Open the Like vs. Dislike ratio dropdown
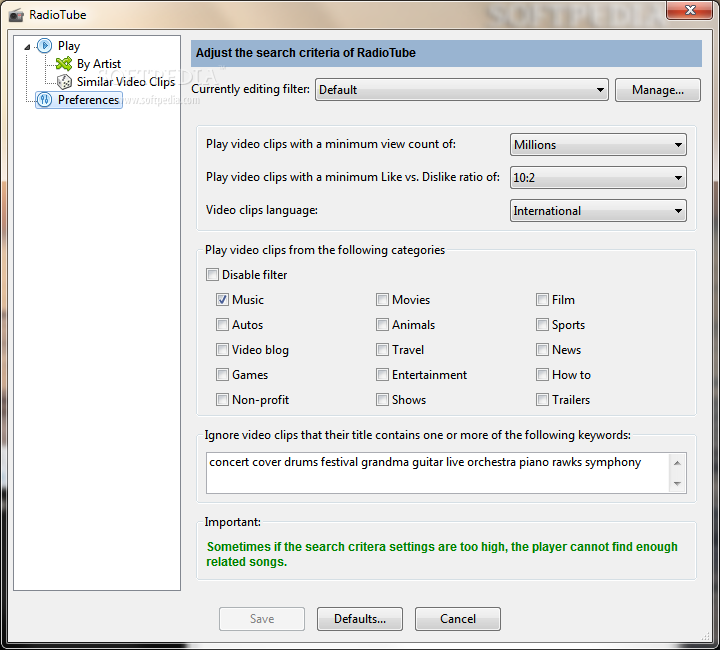Screen dimensions: 720x650 (598, 178)
